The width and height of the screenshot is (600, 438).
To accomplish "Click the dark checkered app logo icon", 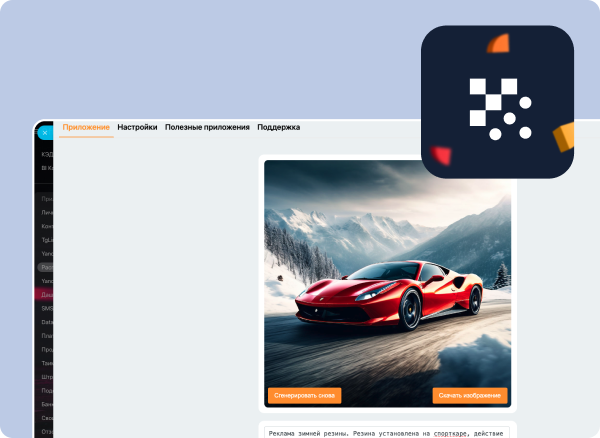I will tap(497, 102).
